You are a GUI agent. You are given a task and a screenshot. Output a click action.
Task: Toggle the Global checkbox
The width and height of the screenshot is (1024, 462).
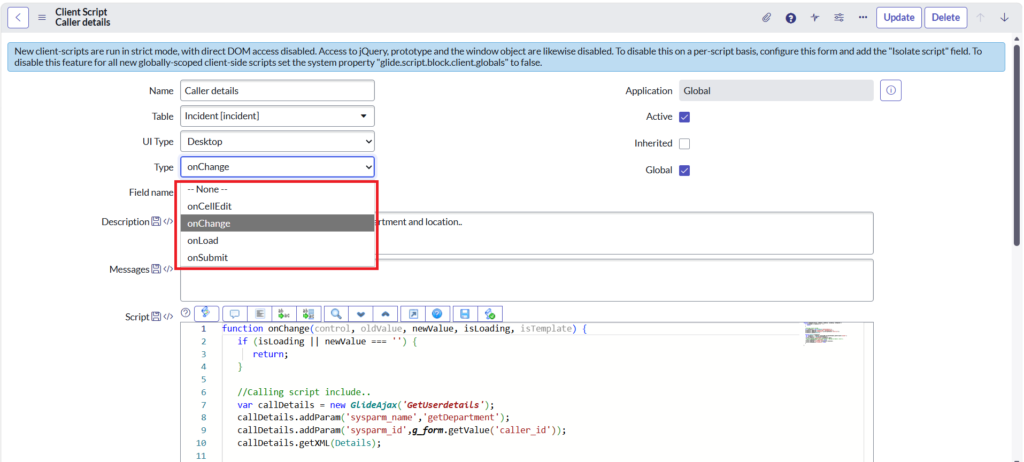pyautogui.click(x=685, y=170)
